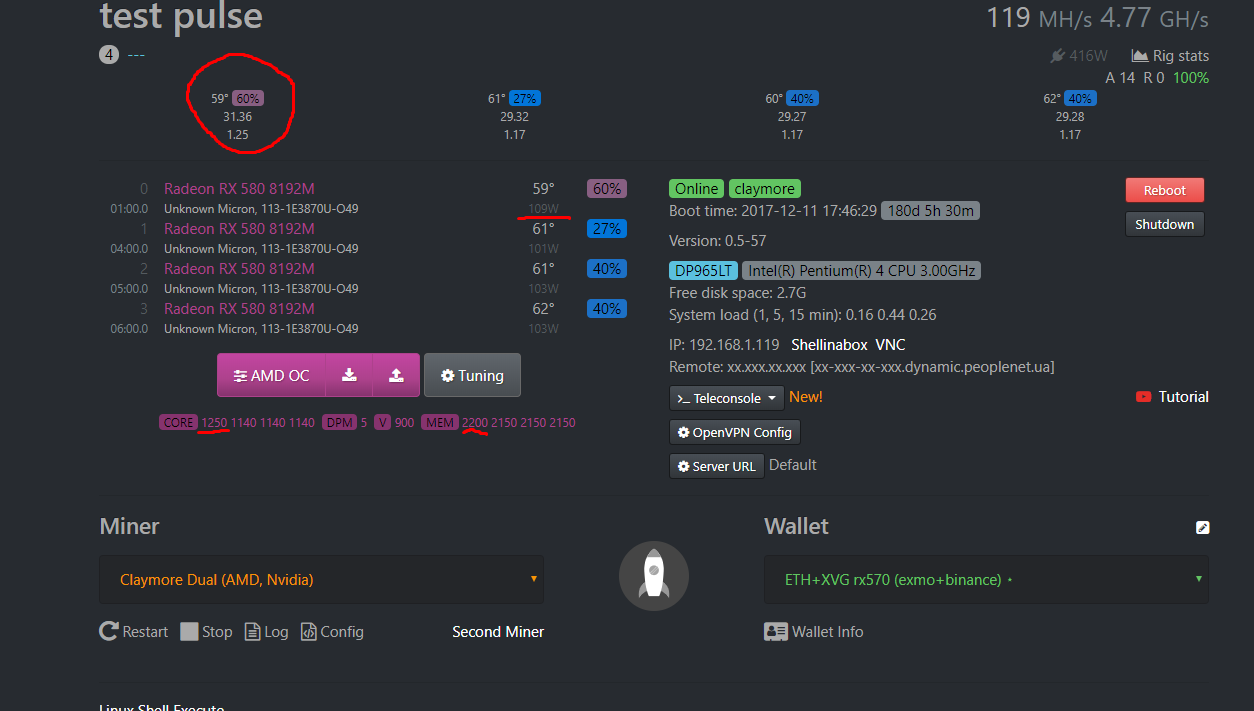Open the AMD OC settings
Image resolution: width=1254 pixels, height=711 pixels.
[x=271, y=375]
